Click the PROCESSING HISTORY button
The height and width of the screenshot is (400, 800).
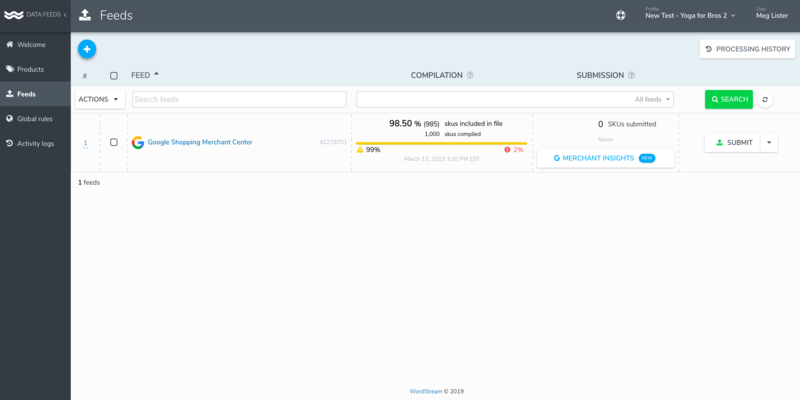747,49
